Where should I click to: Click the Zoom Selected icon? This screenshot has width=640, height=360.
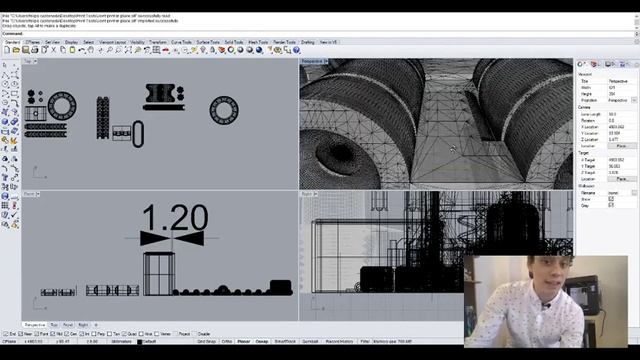pos(138,50)
